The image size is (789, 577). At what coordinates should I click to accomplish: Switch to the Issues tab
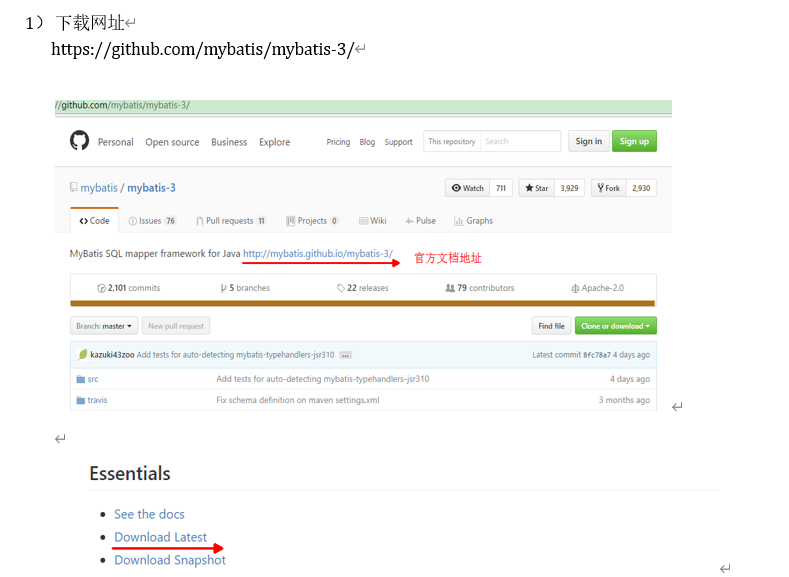(152, 221)
